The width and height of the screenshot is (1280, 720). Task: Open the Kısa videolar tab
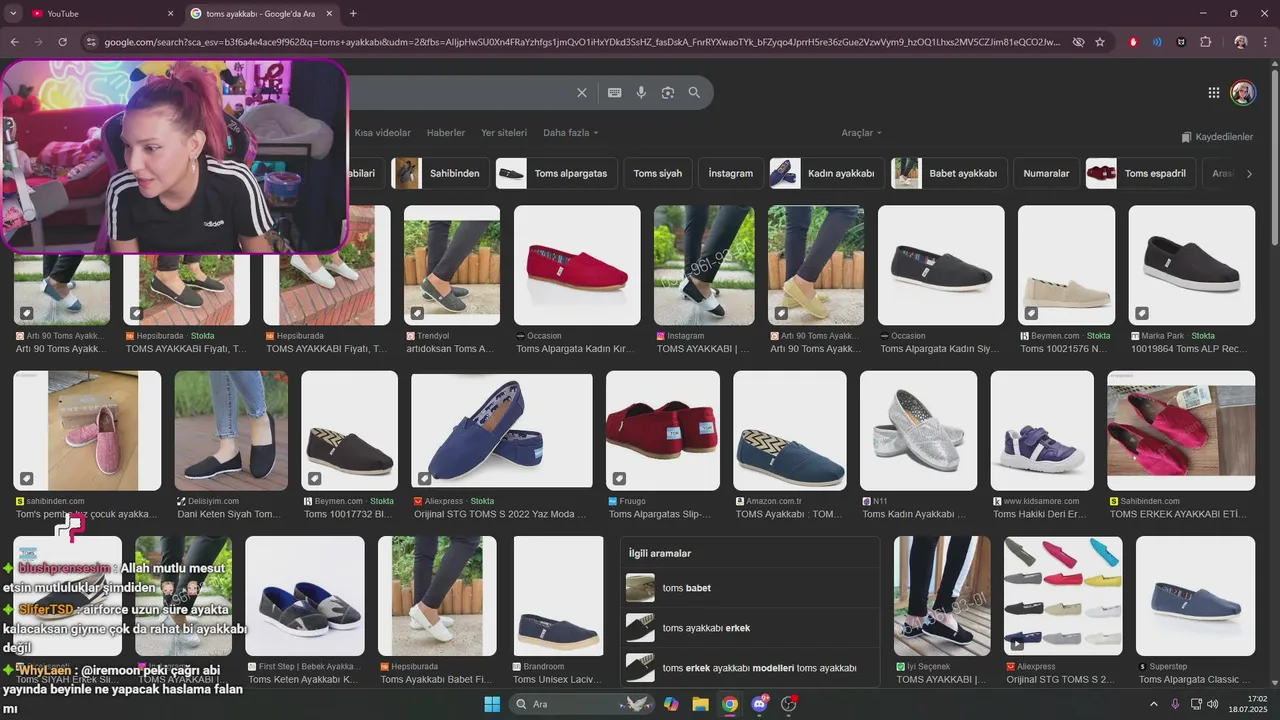[x=383, y=133]
